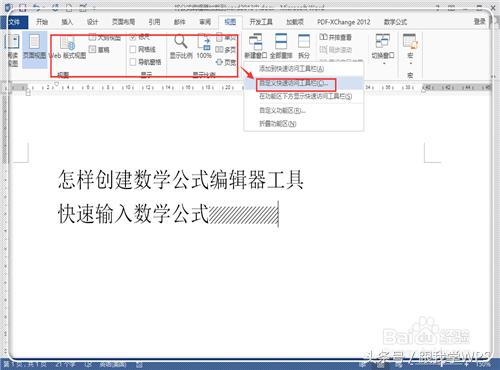Viewport: 500px width, 370px height.
Task: Switch to the 插入 insert tab
Action: [x=67, y=22]
